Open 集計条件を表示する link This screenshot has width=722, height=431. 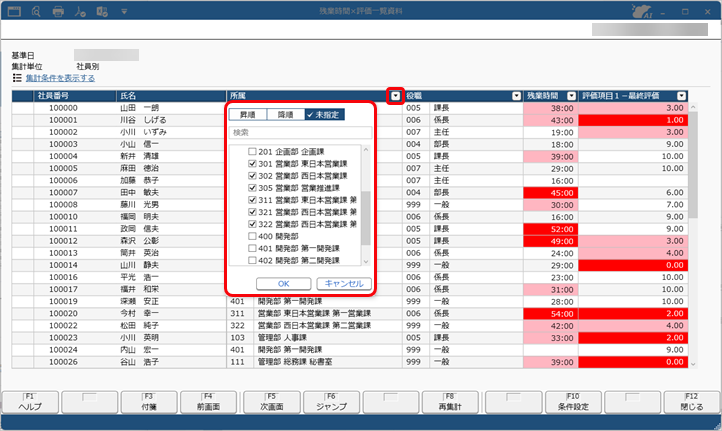[60, 78]
